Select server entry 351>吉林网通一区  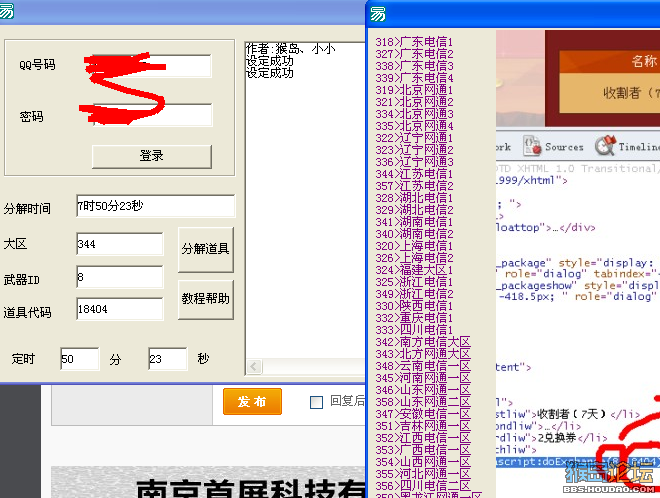[423, 426]
